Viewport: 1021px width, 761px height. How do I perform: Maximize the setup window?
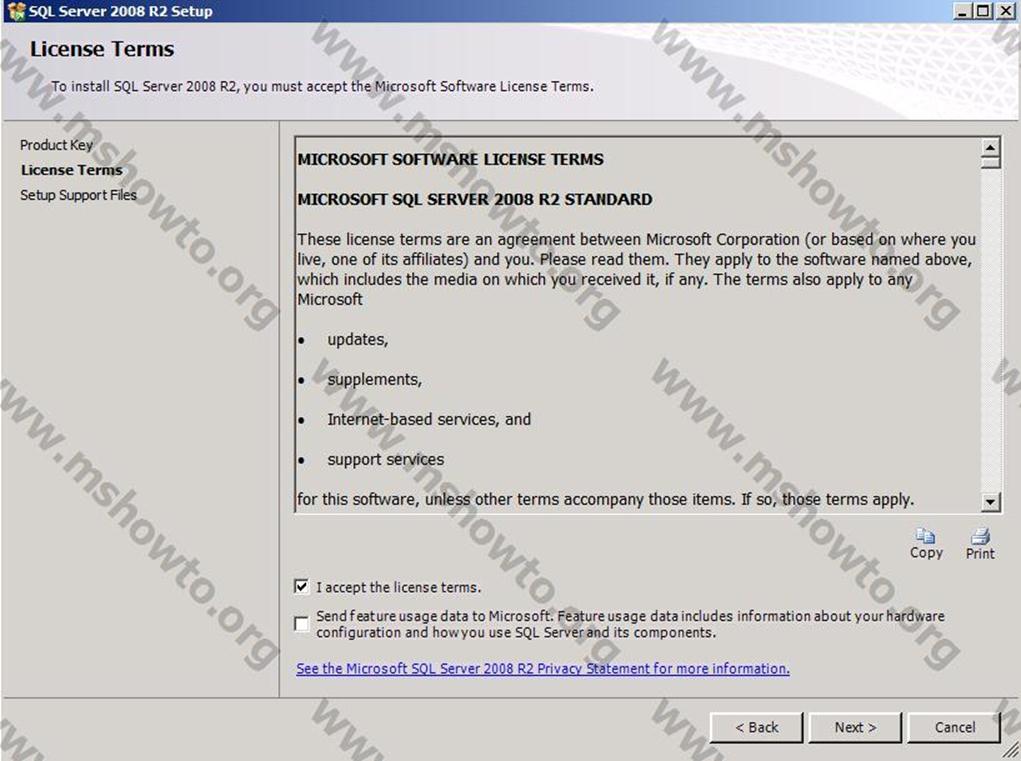(983, 11)
